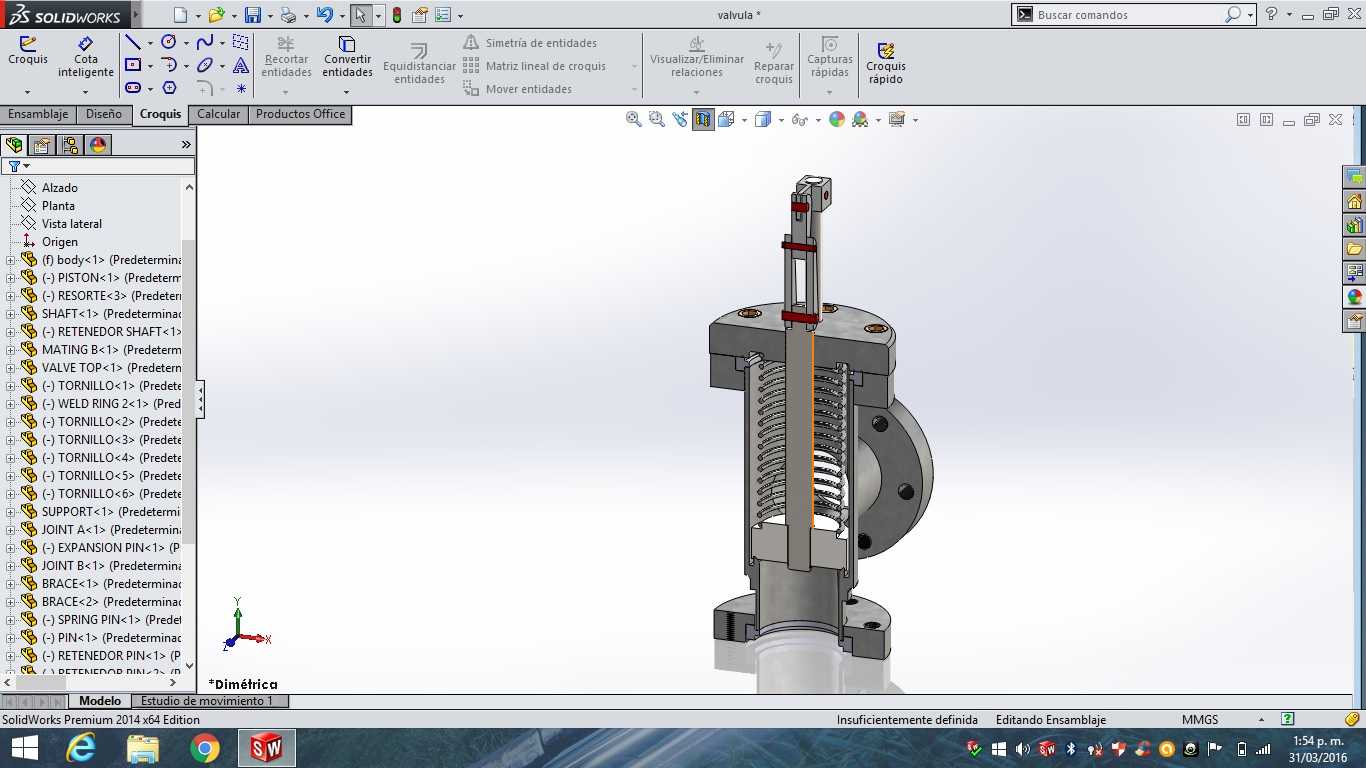1366x768 pixels.
Task: Select the Circle sketch tool
Action: tap(169, 42)
